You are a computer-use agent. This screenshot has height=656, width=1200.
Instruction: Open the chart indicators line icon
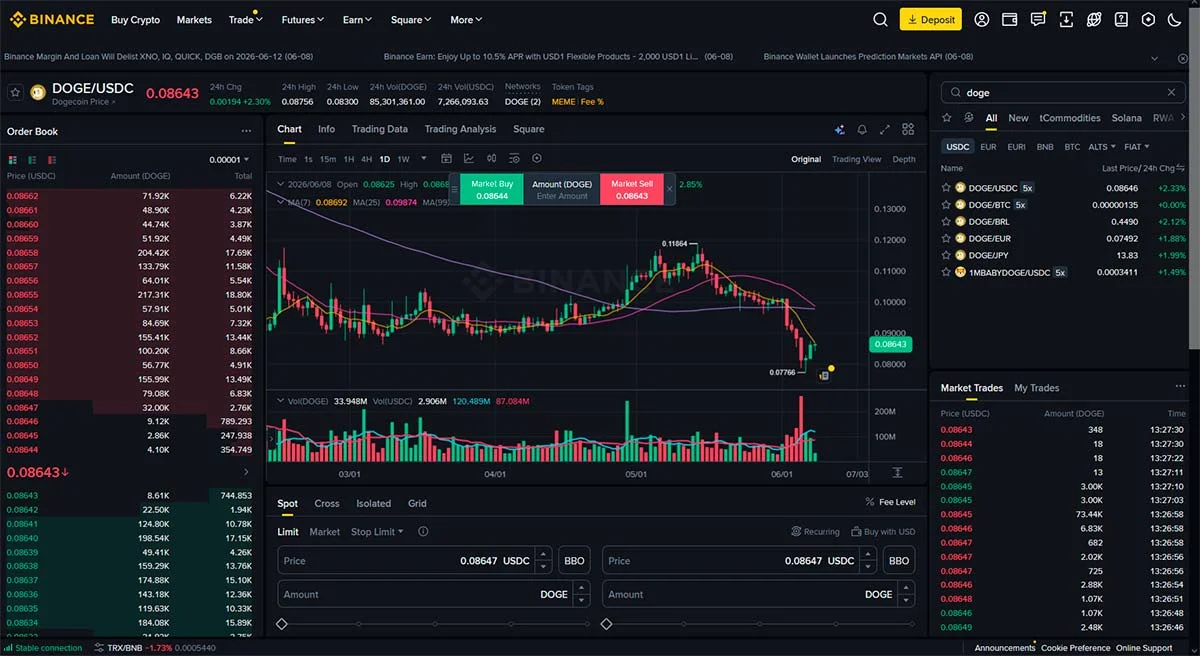point(469,158)
